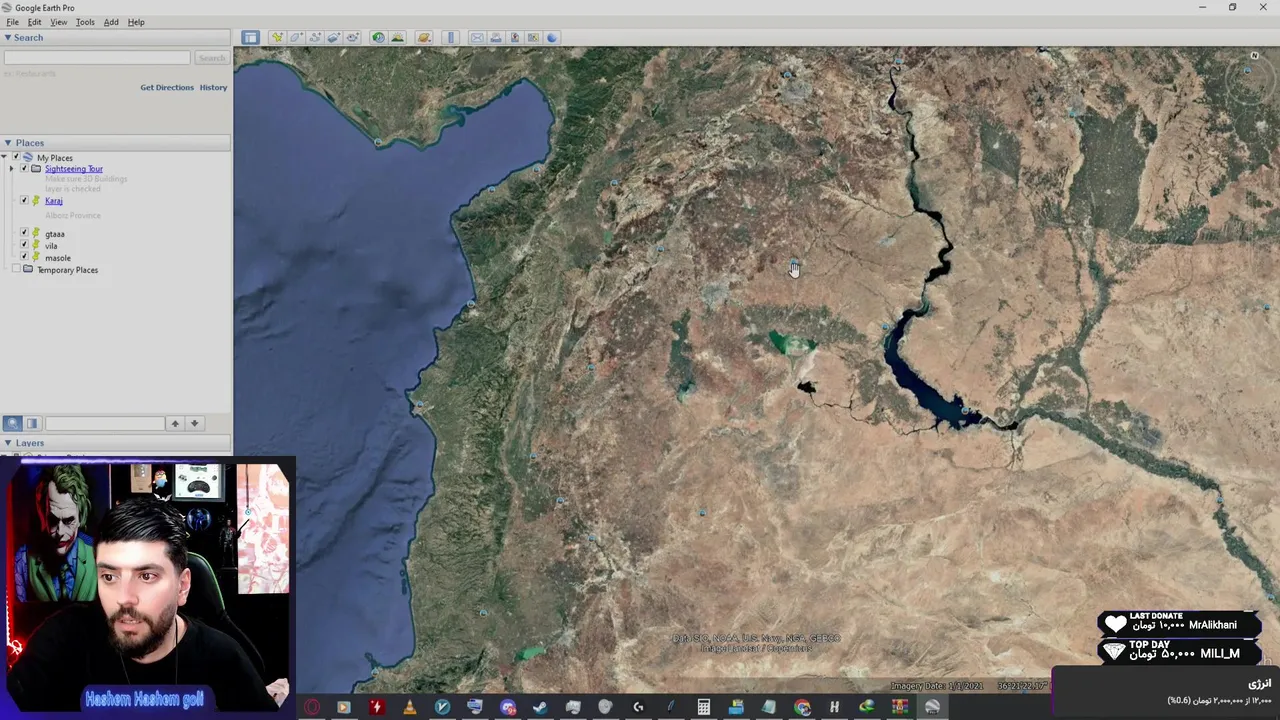
Task: Click the Places panel split-view icon
Action: coord(32,423)
